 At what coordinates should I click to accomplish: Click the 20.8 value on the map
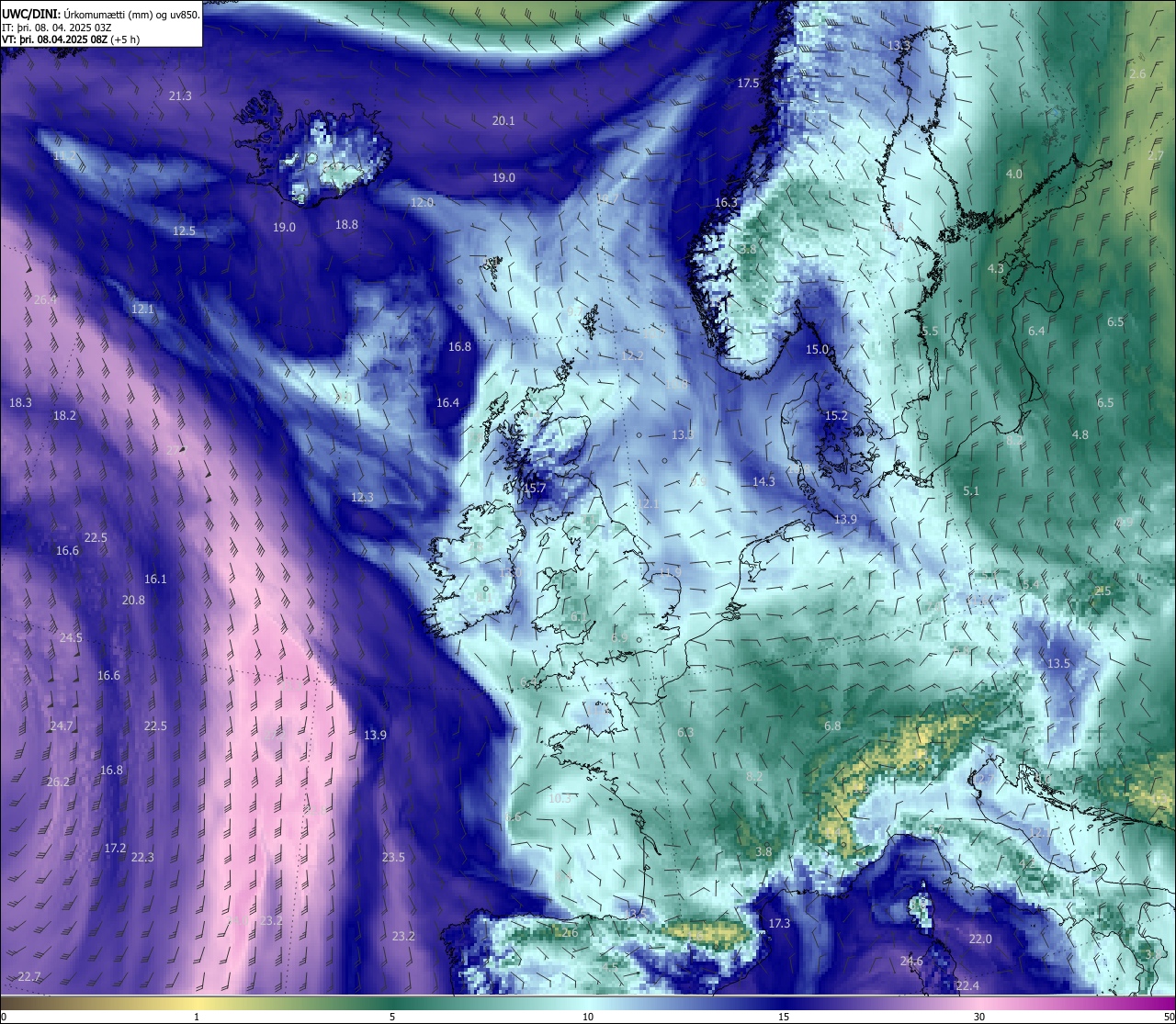click(133, 600)
